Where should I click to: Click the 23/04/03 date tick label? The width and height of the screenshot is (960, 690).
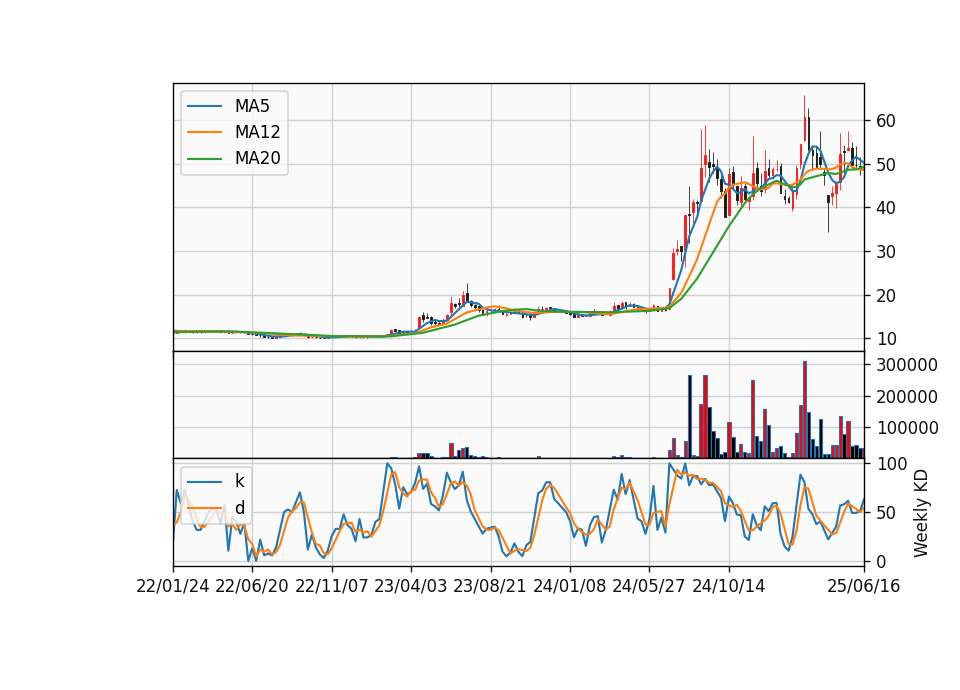pyautogui.click(x=411, y=587)
